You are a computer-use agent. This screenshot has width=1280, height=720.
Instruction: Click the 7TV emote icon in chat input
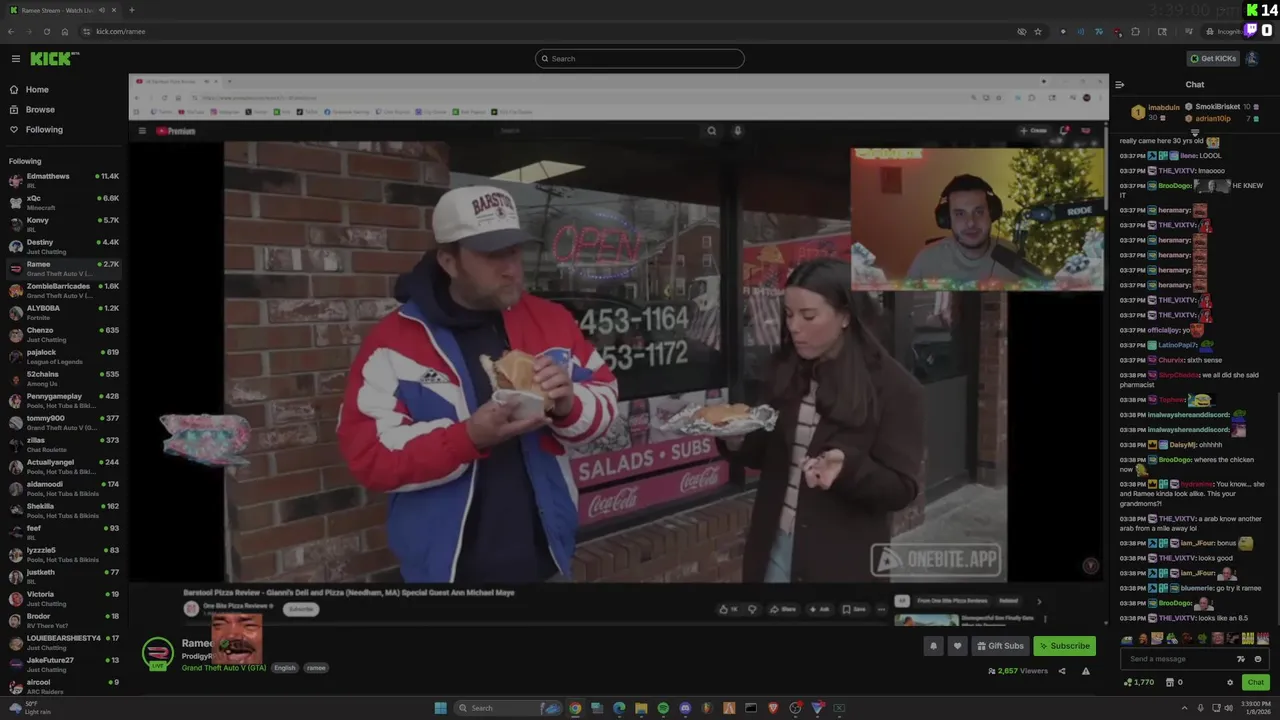[1241, 659]
